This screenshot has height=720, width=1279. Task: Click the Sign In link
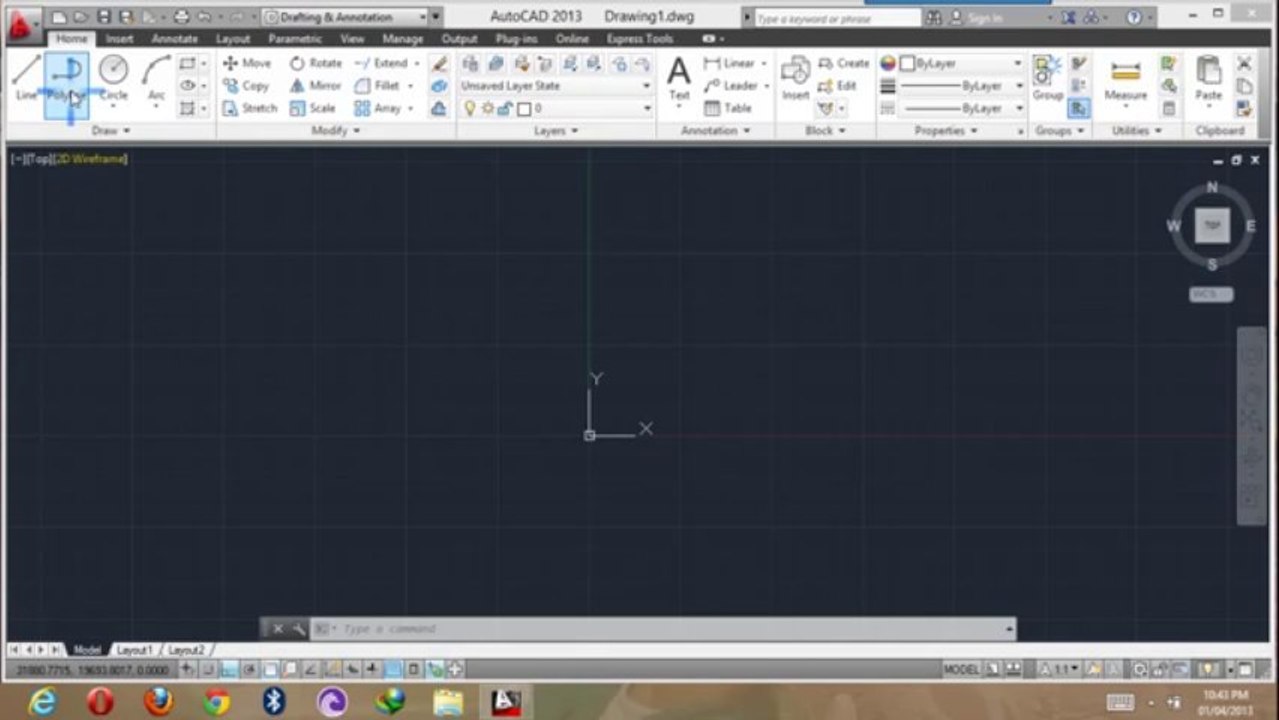pyautogui.click(x=983, y=18)
